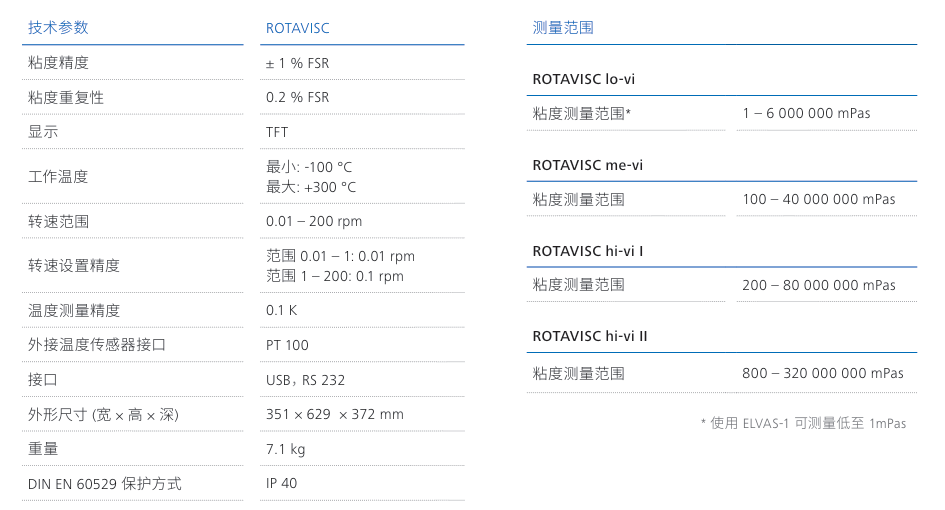945x510 pixels.
Task: Click the 粘度重复性 row label
Action: pos(66,98)
